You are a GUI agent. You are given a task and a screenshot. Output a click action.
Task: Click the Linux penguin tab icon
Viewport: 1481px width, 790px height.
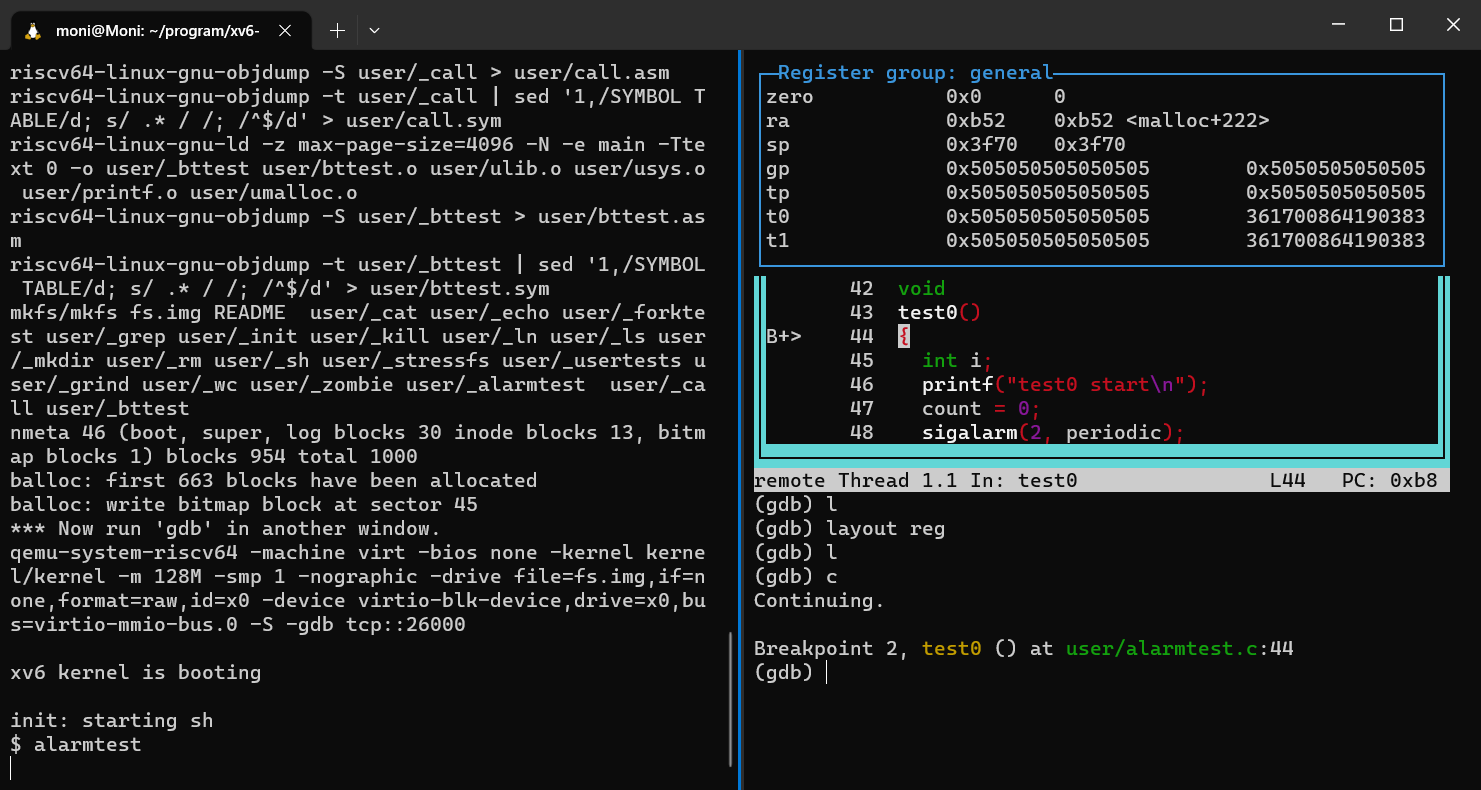coord(33,31)
